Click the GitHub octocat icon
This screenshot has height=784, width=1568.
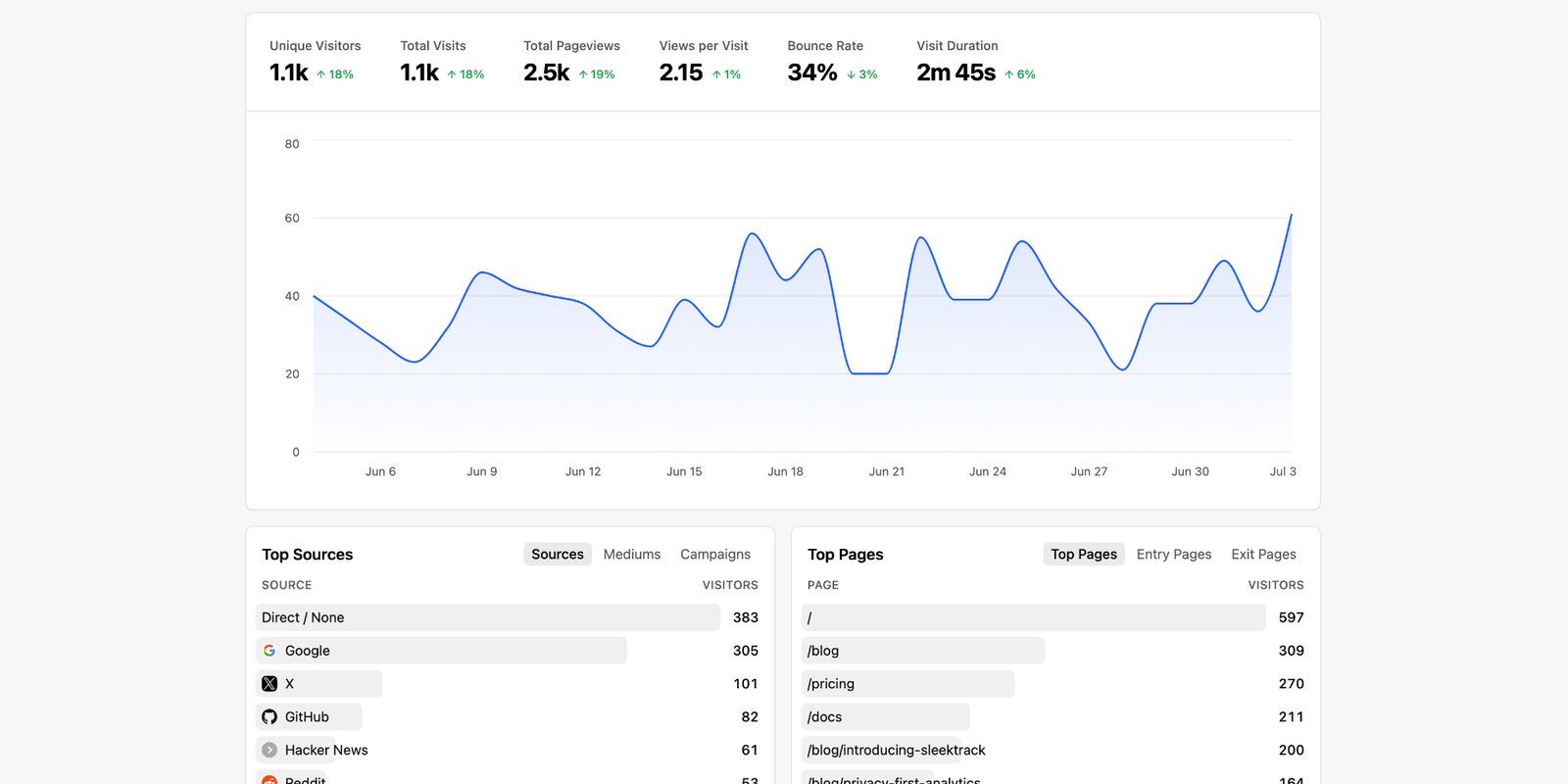[269, 717]
